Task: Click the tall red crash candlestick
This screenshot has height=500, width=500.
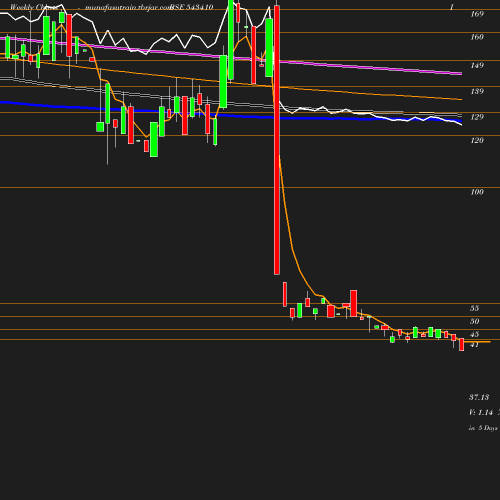Action: coord(277,140)
